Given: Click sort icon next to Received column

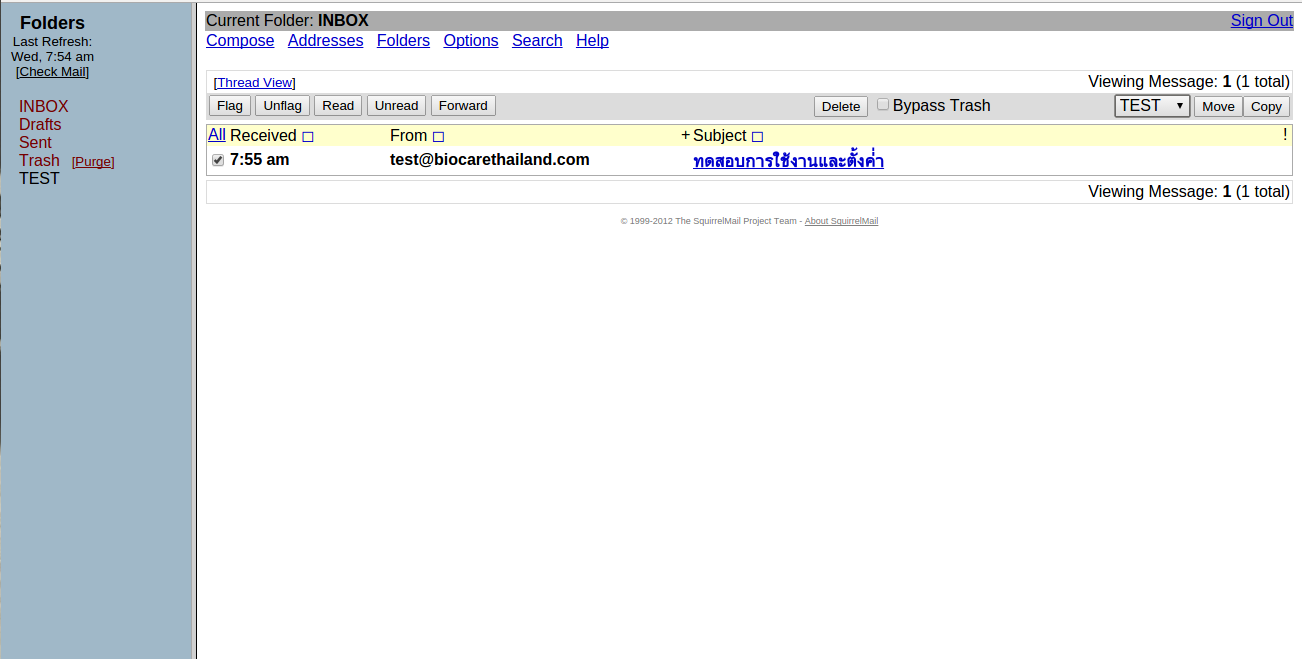Looking at the screenshot, I should [x=308, y=137].
